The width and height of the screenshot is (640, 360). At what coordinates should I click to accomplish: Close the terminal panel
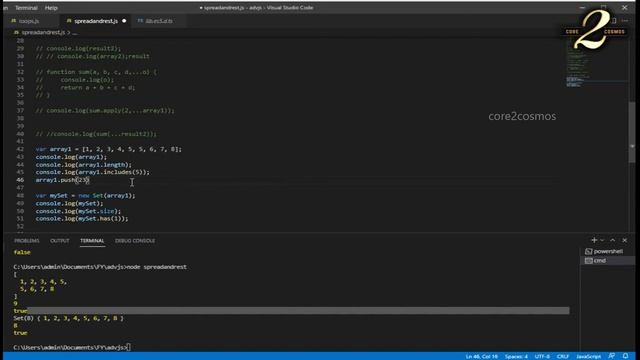click(x=624, y=240)
